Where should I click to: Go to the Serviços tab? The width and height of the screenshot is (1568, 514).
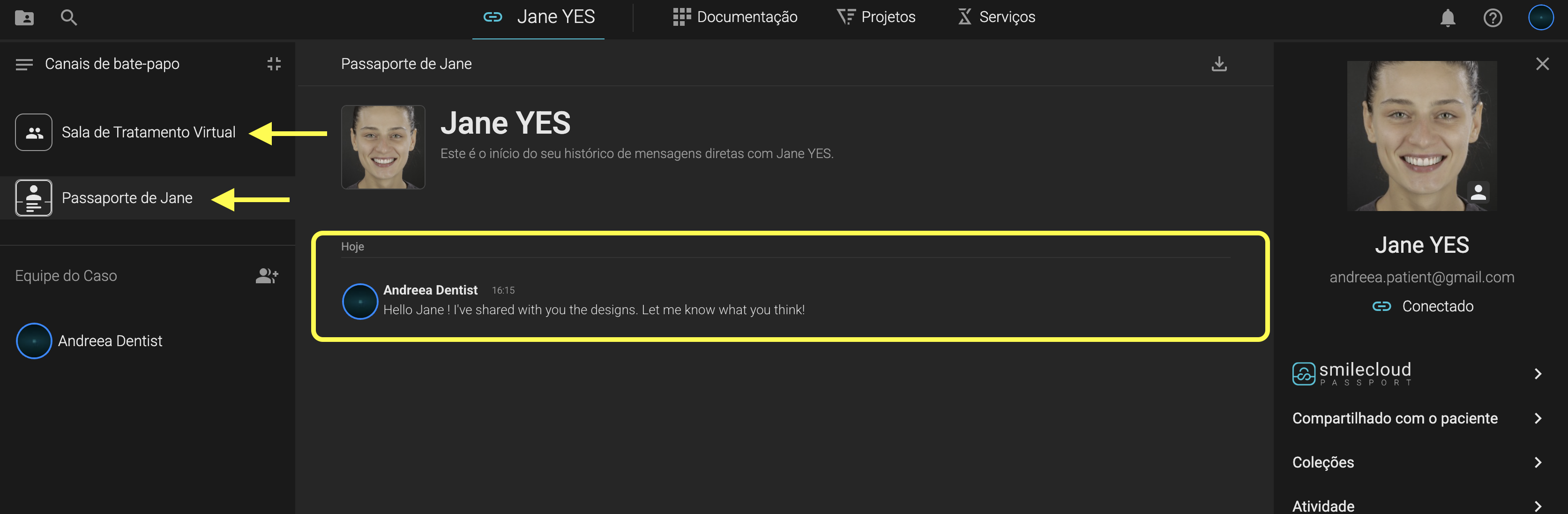996,17
